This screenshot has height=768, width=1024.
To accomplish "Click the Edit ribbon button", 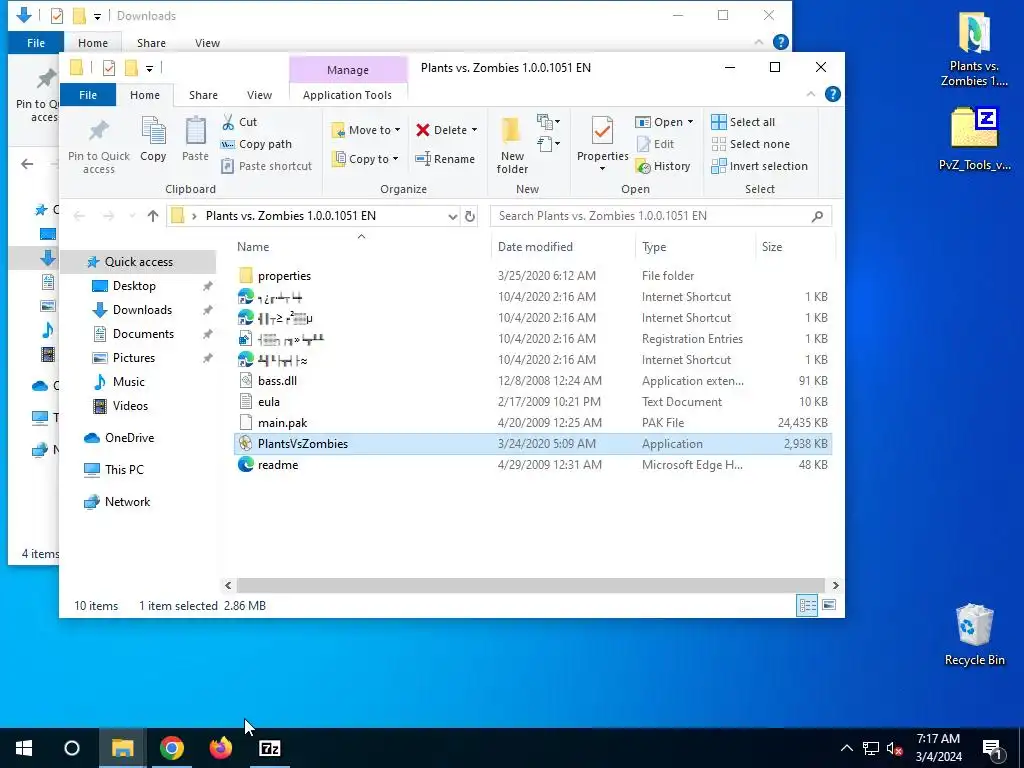I will 655,144.
